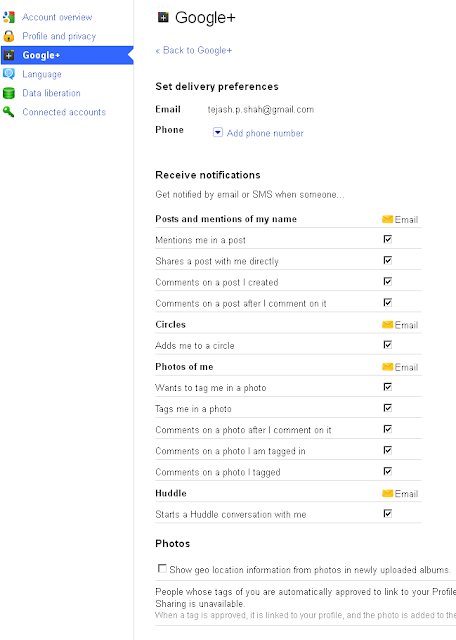Click the Data liberation database icon
The width and height of the screenshot is (456, 640).
9,93
